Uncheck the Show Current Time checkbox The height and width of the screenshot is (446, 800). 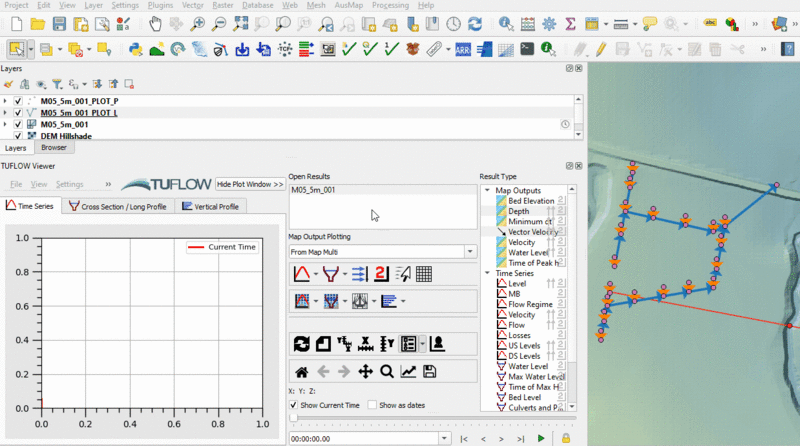(x=294, y=405)
